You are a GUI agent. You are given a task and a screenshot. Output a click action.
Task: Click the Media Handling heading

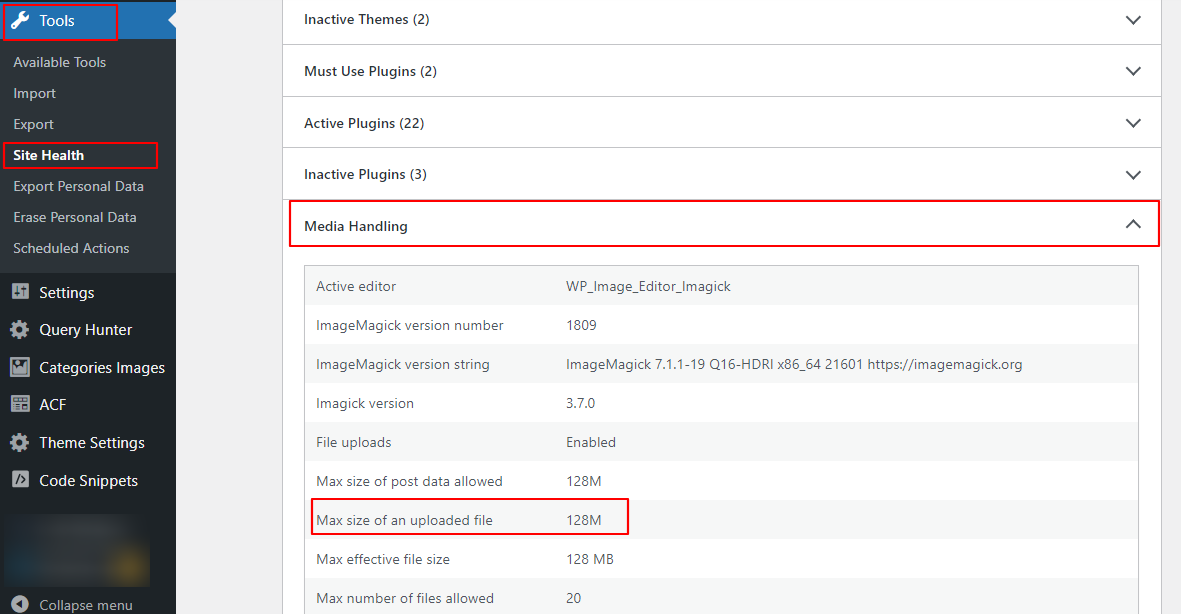pos(356,226)
